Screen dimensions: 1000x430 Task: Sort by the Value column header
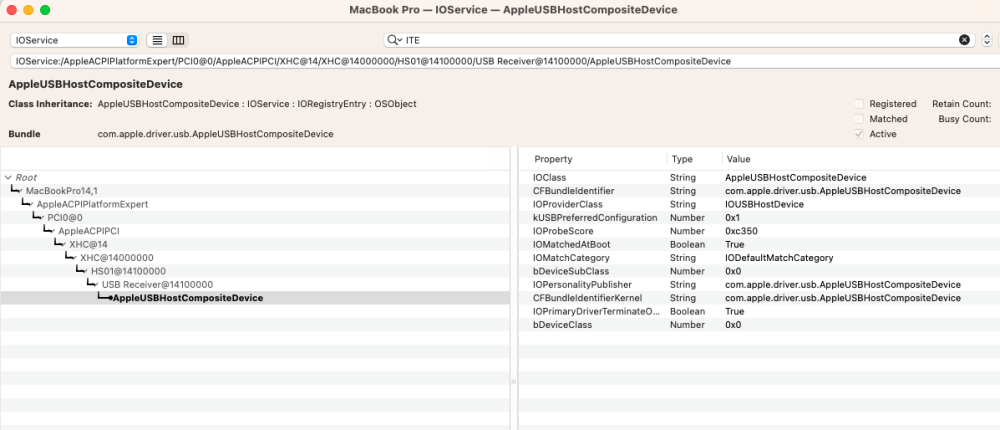[x=739, y=159]
